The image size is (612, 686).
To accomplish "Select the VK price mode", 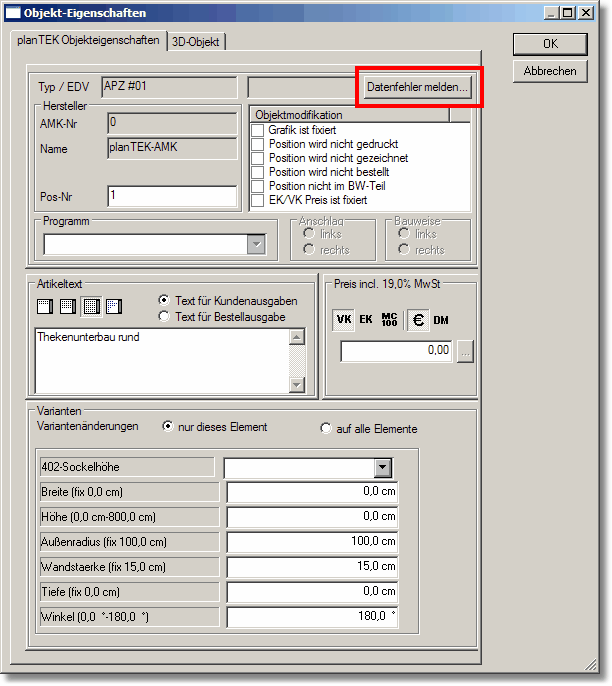I will tap(343, 320).
